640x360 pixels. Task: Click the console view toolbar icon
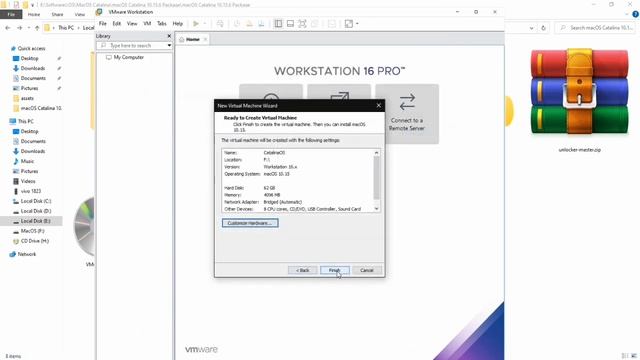pyautogui.click(x=331, y=24)
